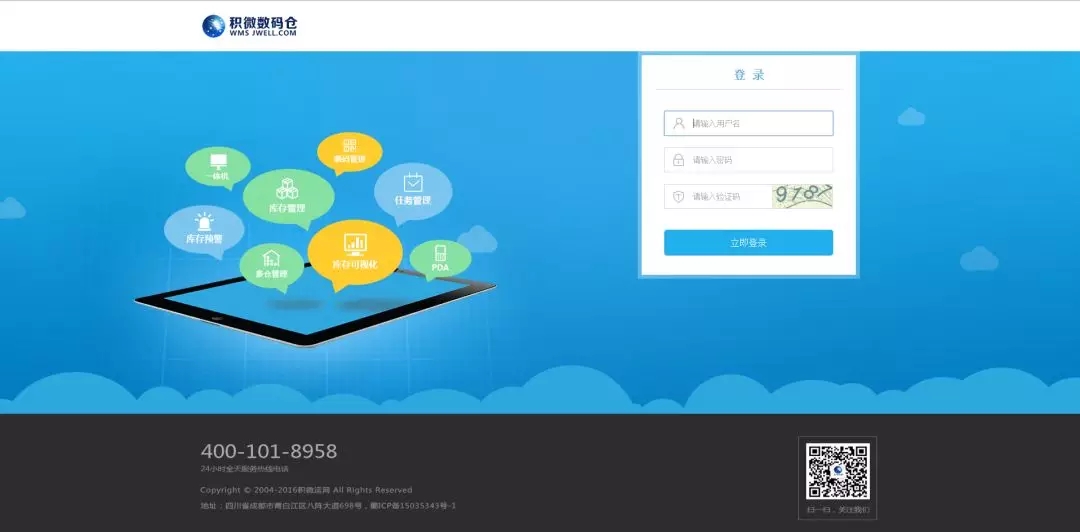Viewport: 1080px width, 532px height.
Task: Click the padlock icon in password field
Action: (678, 160)
